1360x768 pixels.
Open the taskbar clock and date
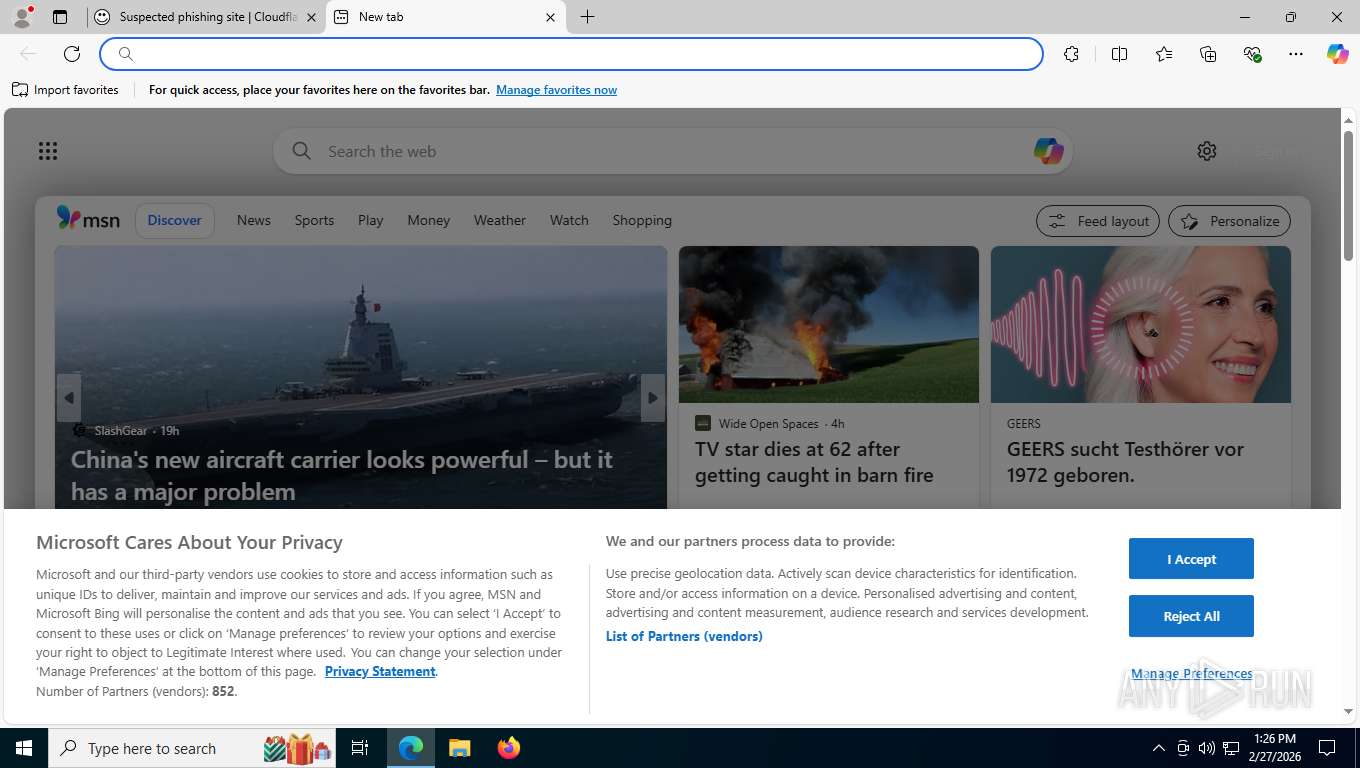tap(1273, 748)
